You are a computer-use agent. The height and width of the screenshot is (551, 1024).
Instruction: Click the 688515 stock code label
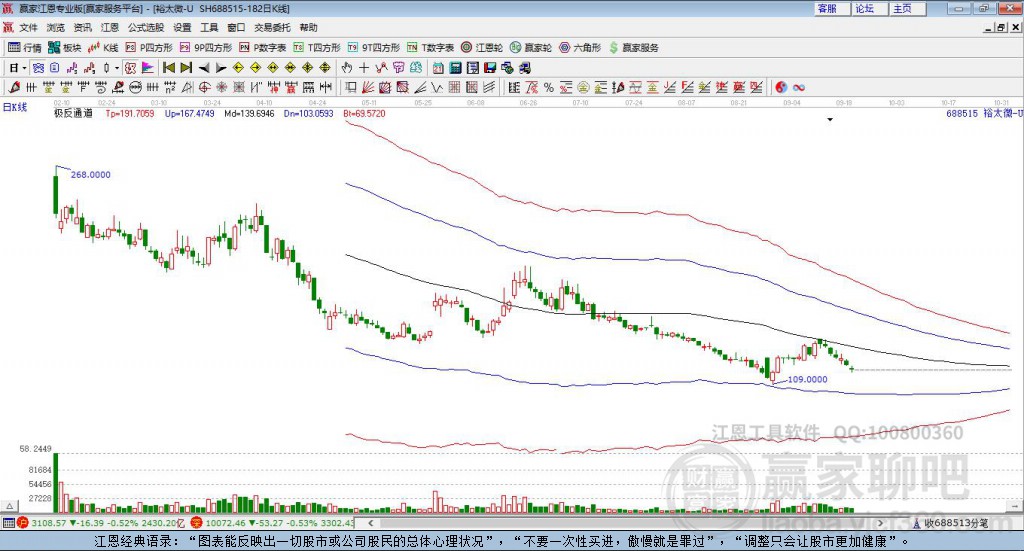pos(962,113)
